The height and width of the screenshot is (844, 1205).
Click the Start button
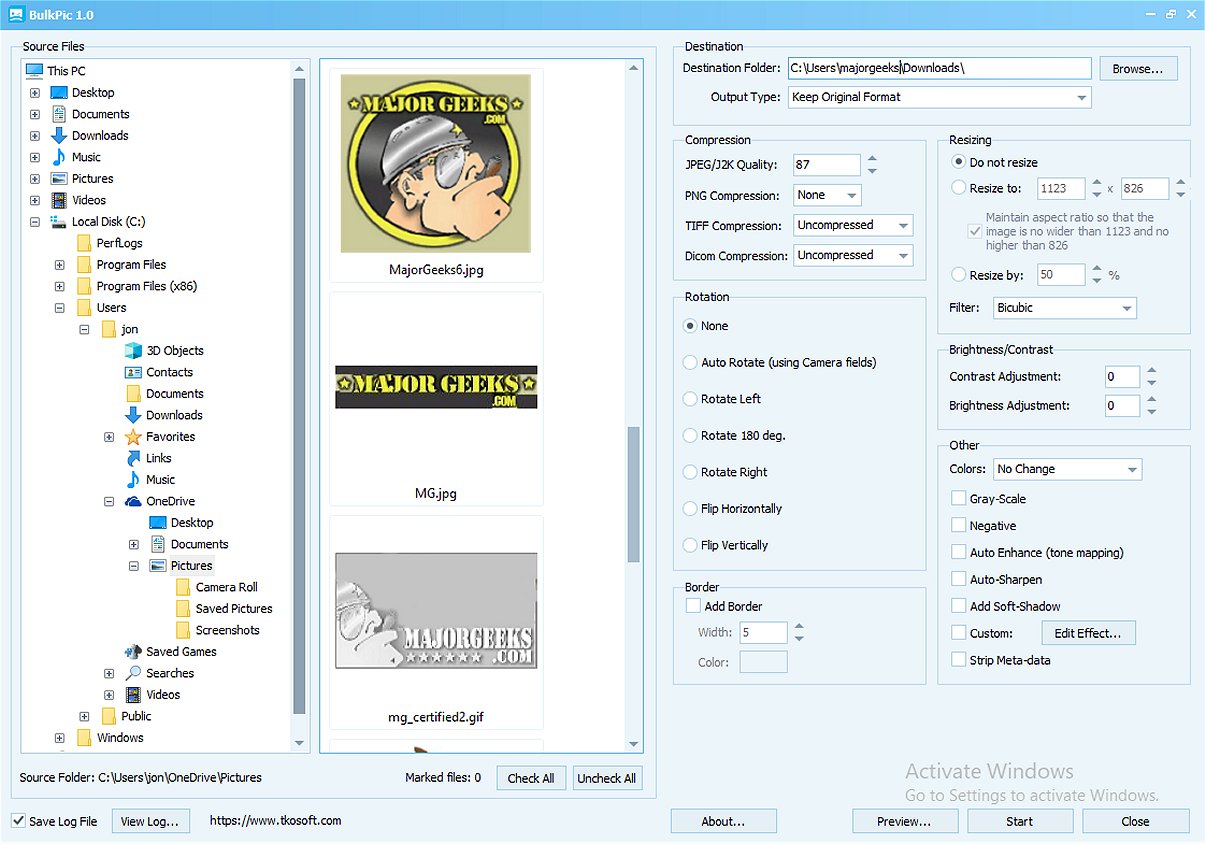click(1020, 821)
